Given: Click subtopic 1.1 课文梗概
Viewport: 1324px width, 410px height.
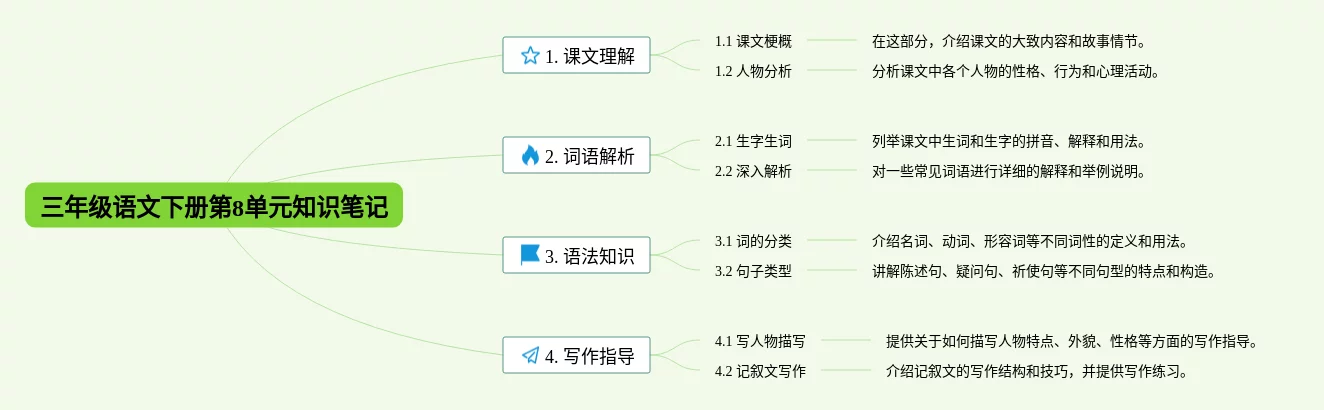Looking at the screenshot, I should 753,42.
